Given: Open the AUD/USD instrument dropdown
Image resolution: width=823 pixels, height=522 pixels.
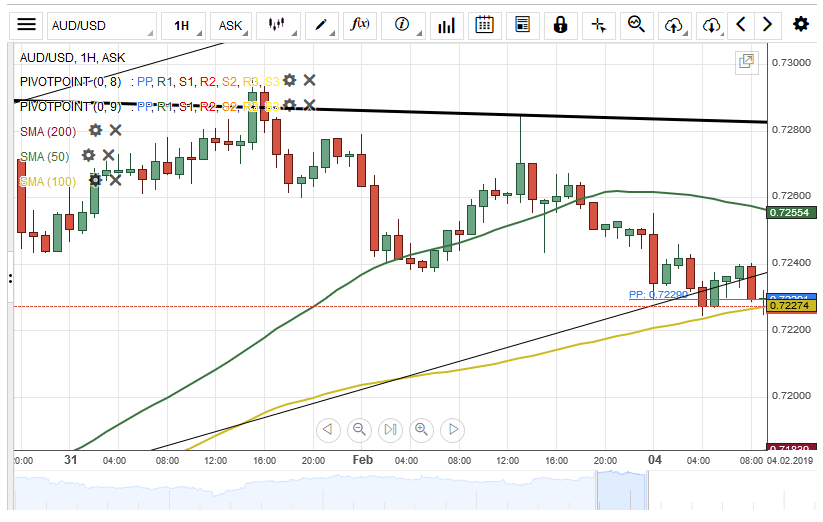Looking at the screenshot, I should pyautogui.click(x=101, y=25).
